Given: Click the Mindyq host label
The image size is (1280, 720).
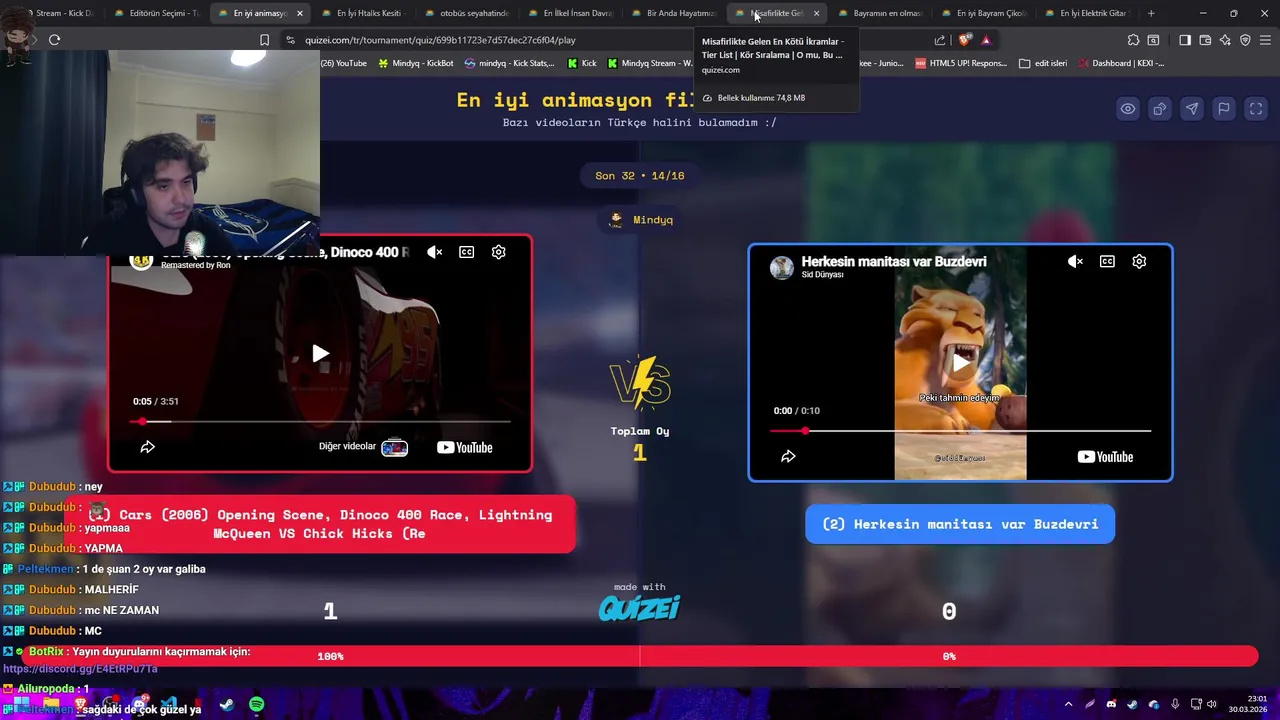Looking at the screenshot, I should point(641,220).
